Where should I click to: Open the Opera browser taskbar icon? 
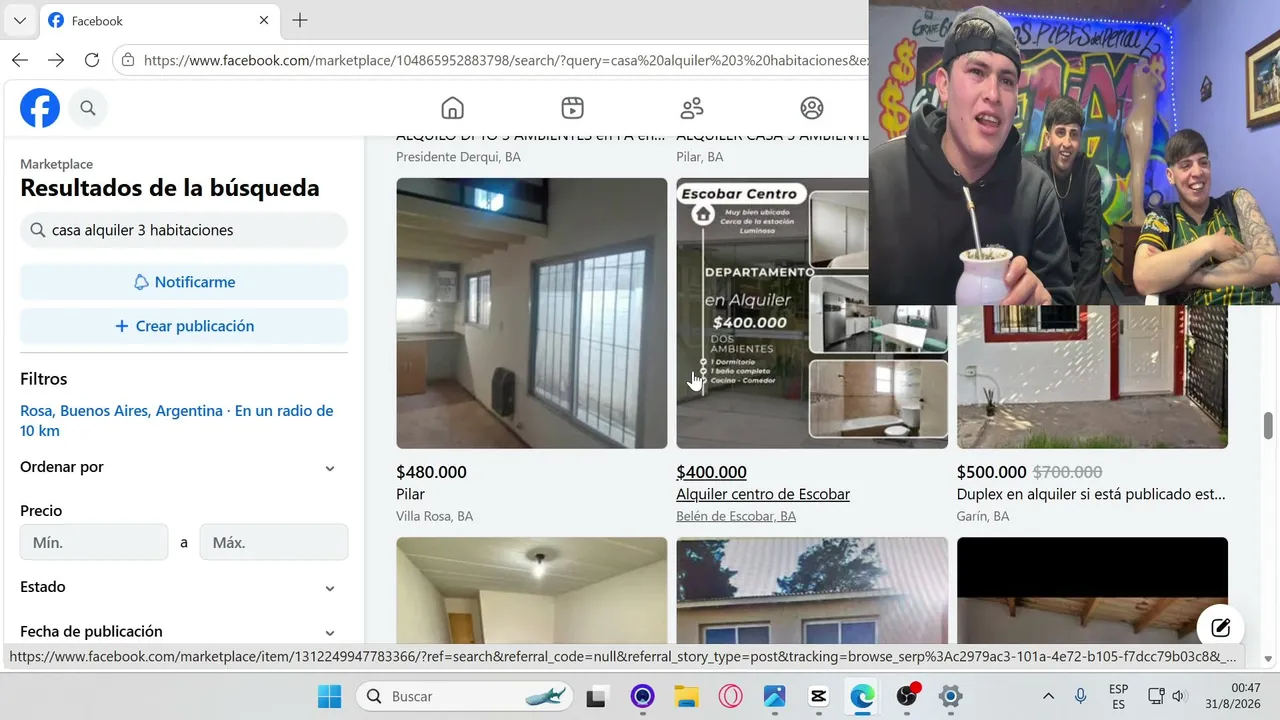(730, 696)
